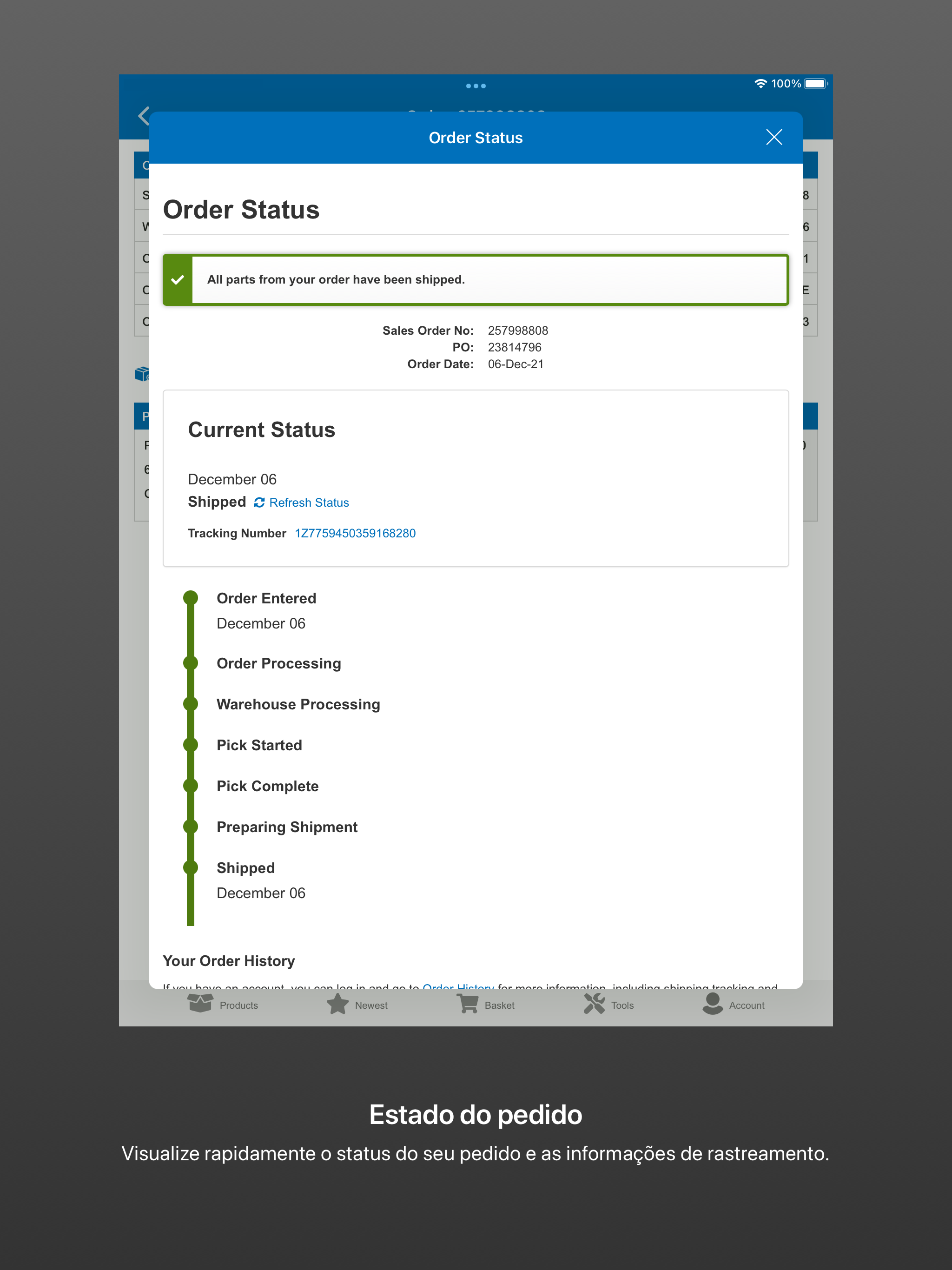Screen dimensions: 952x1270
Task: Go back using the back chevron
Action: 144,115
